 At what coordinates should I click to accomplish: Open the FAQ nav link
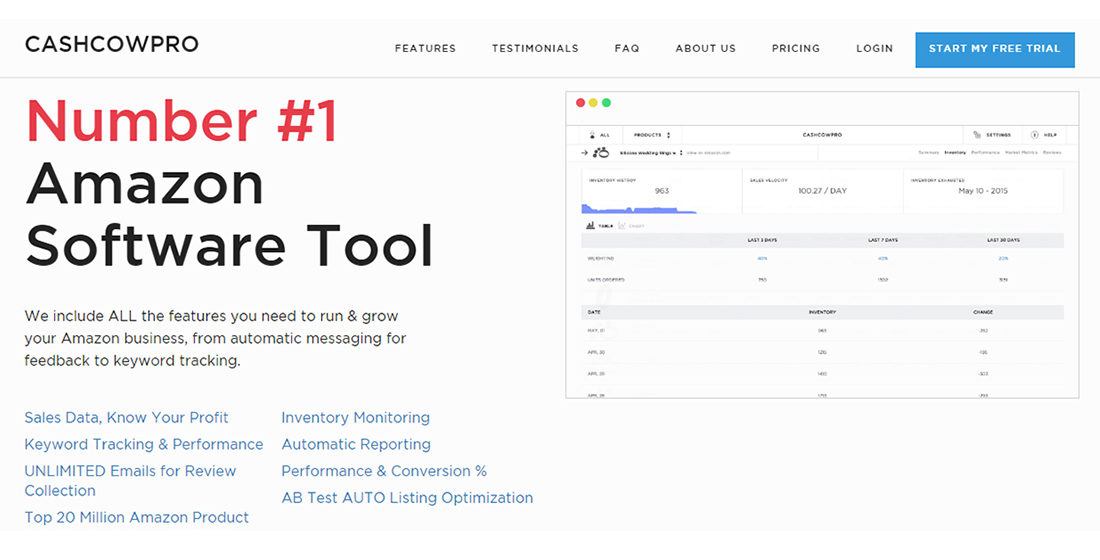click(x=627, y=48)
